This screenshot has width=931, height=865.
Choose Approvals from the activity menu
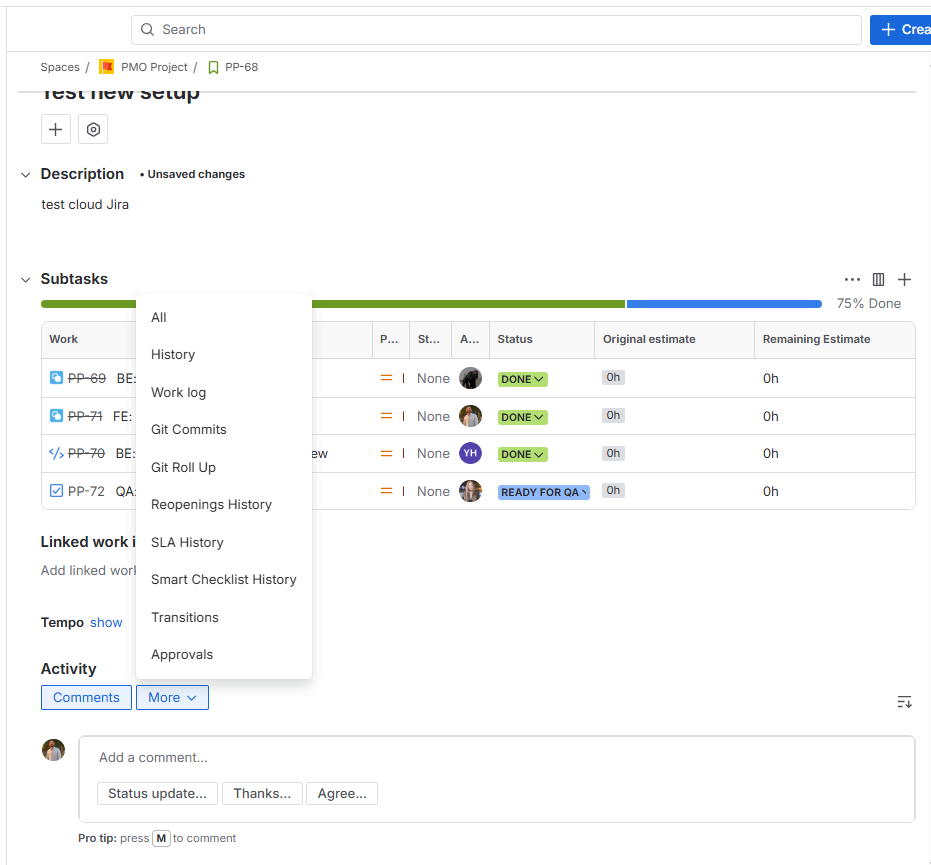224,654
